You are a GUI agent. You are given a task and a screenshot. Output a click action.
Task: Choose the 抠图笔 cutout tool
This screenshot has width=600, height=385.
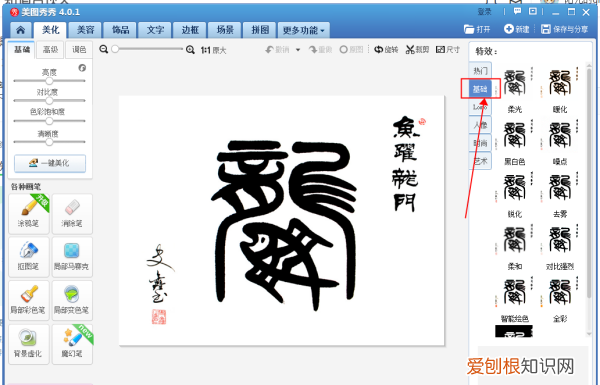(29, 257)
